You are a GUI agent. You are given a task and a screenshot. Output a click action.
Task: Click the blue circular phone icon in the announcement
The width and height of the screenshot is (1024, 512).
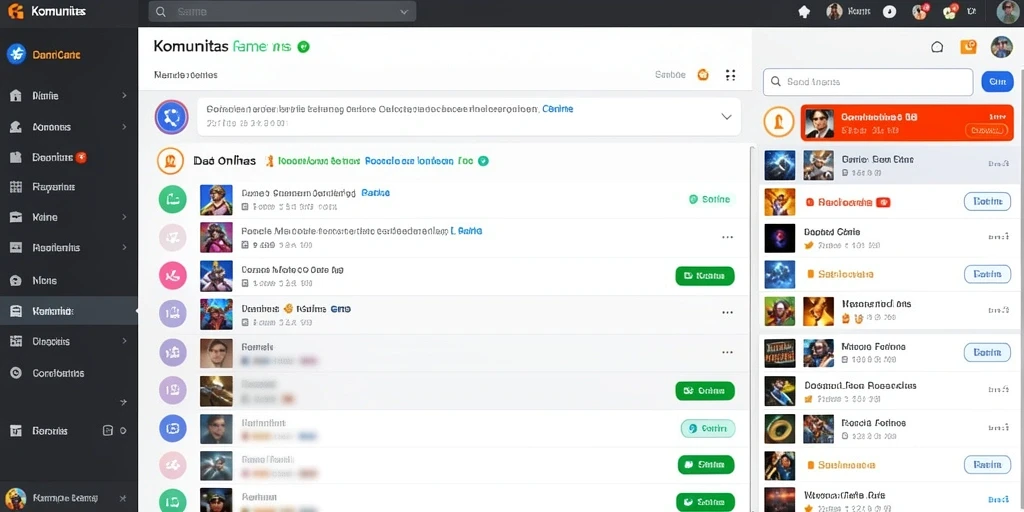pyautogui.click(x=172, y=118)
